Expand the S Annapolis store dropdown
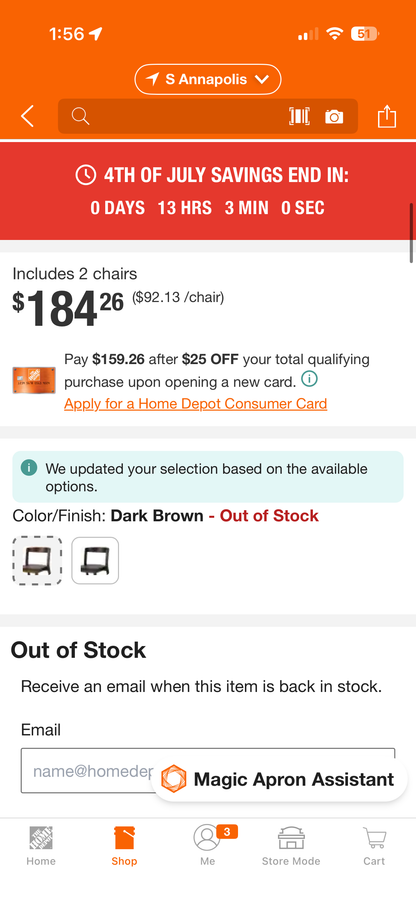416x904 pixels. pos(208,80)
